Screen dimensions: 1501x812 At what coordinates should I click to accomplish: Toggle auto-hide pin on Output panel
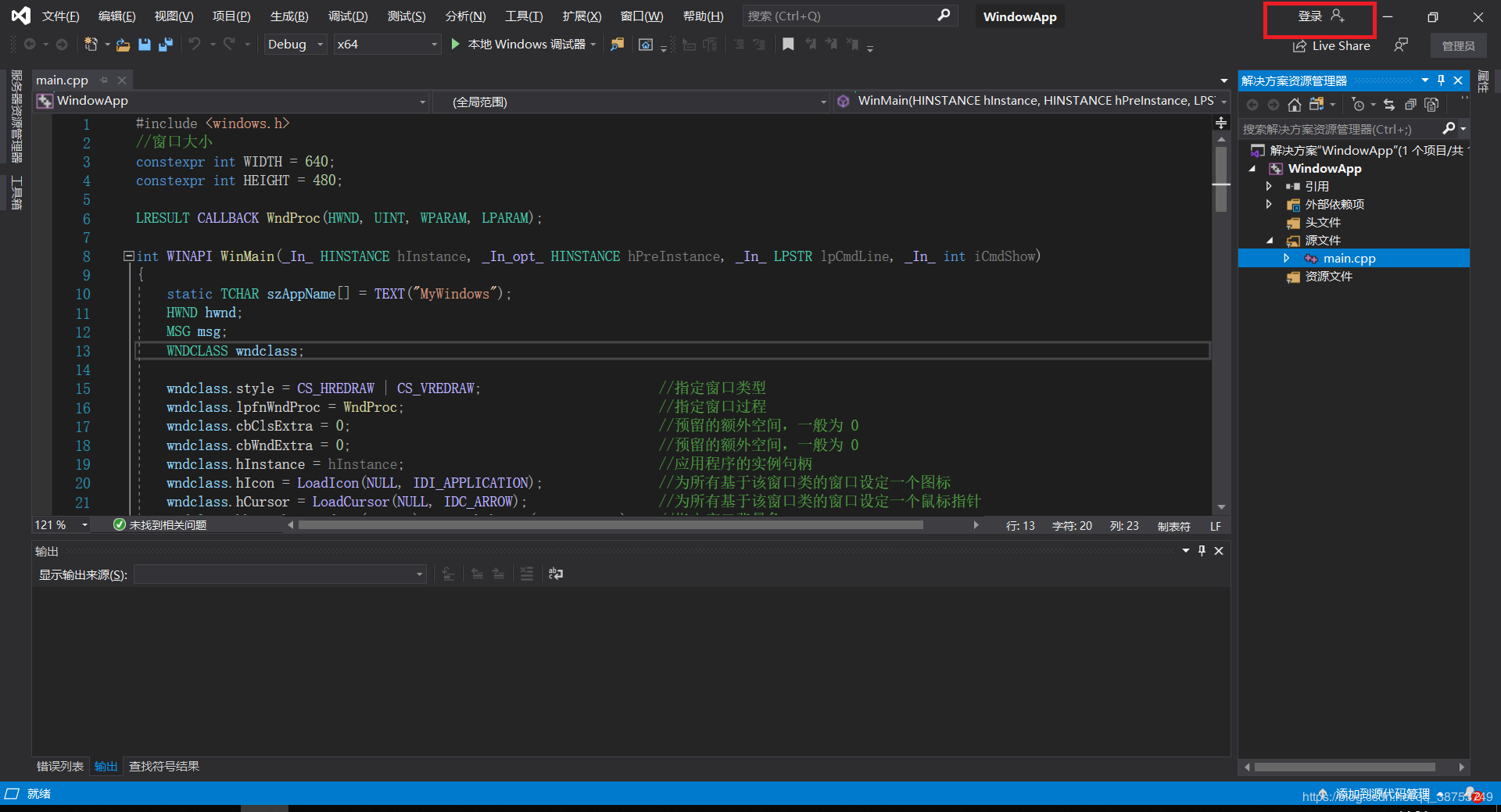pyautogui.click(x=1202, y=551)
